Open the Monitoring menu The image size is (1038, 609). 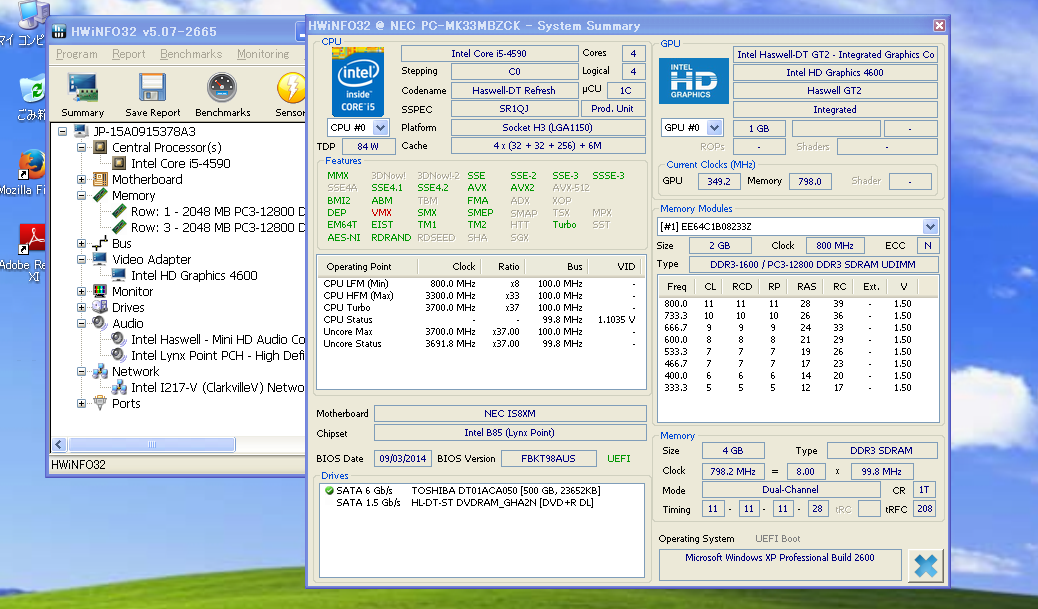[x=263, y=54]
